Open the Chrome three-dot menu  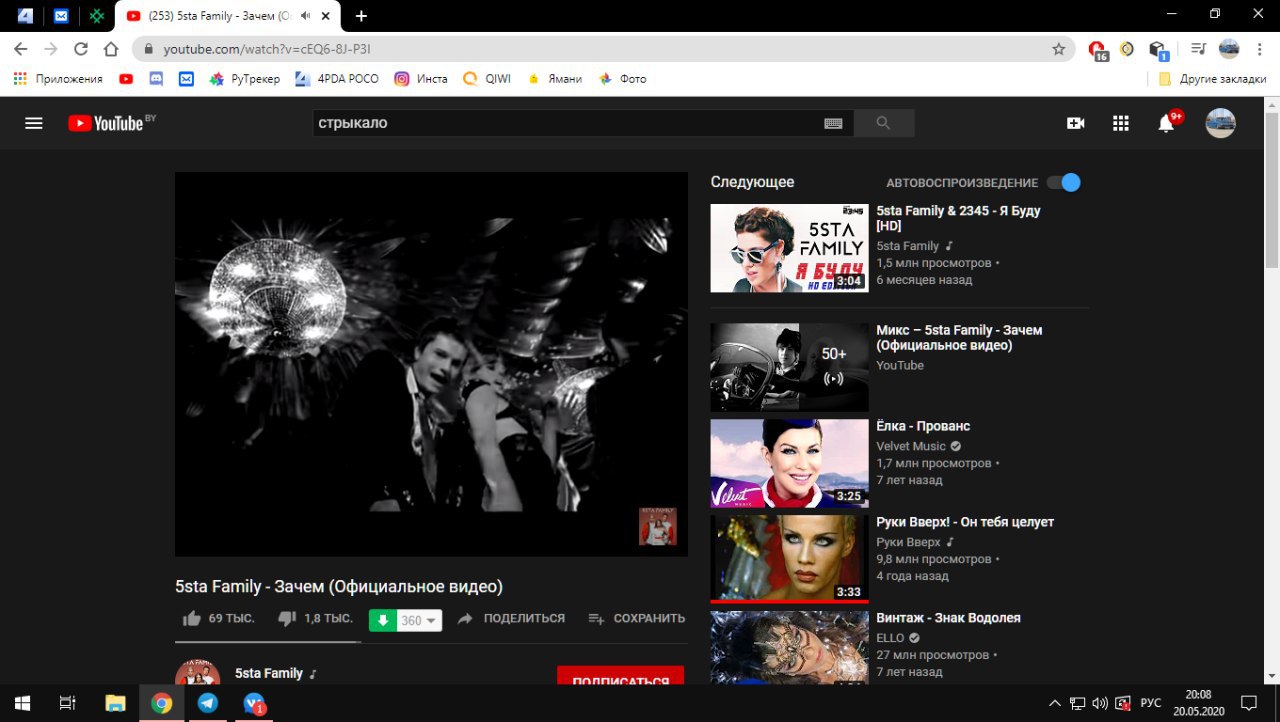[x=1260, y=49]
